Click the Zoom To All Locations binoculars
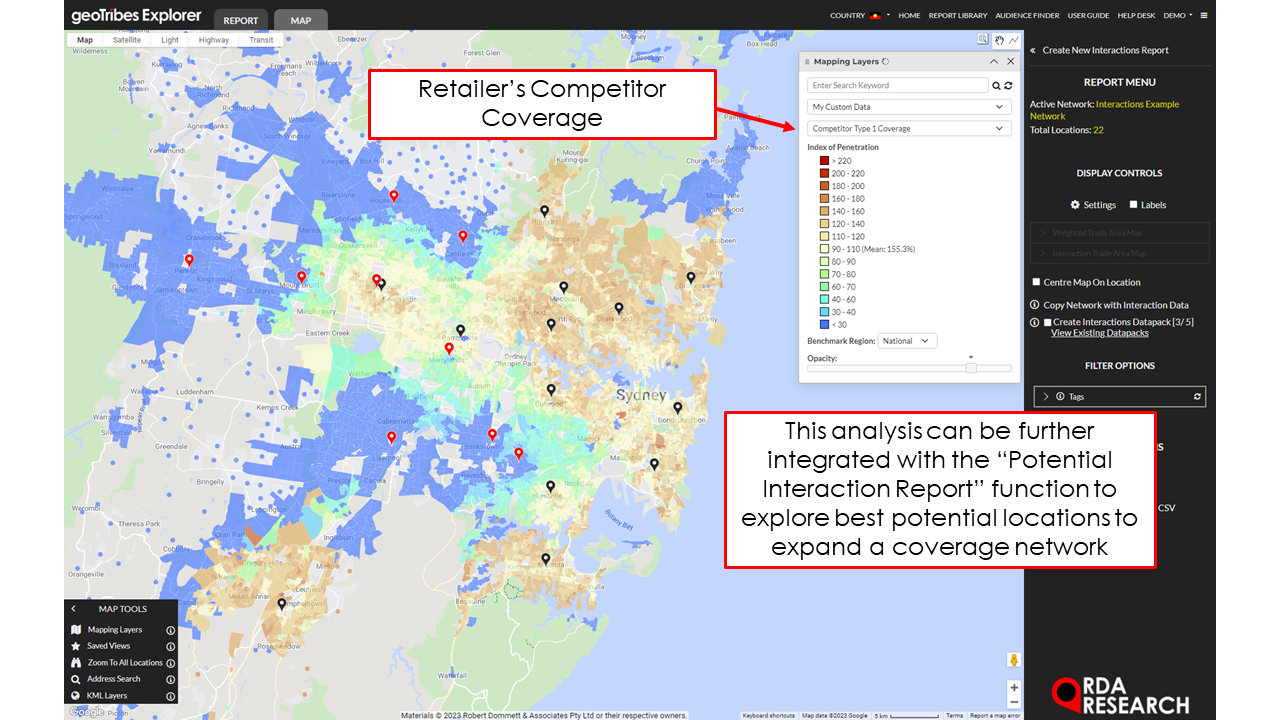The height and width of the screenshot is (720, 1280). (x=76, y=663)
